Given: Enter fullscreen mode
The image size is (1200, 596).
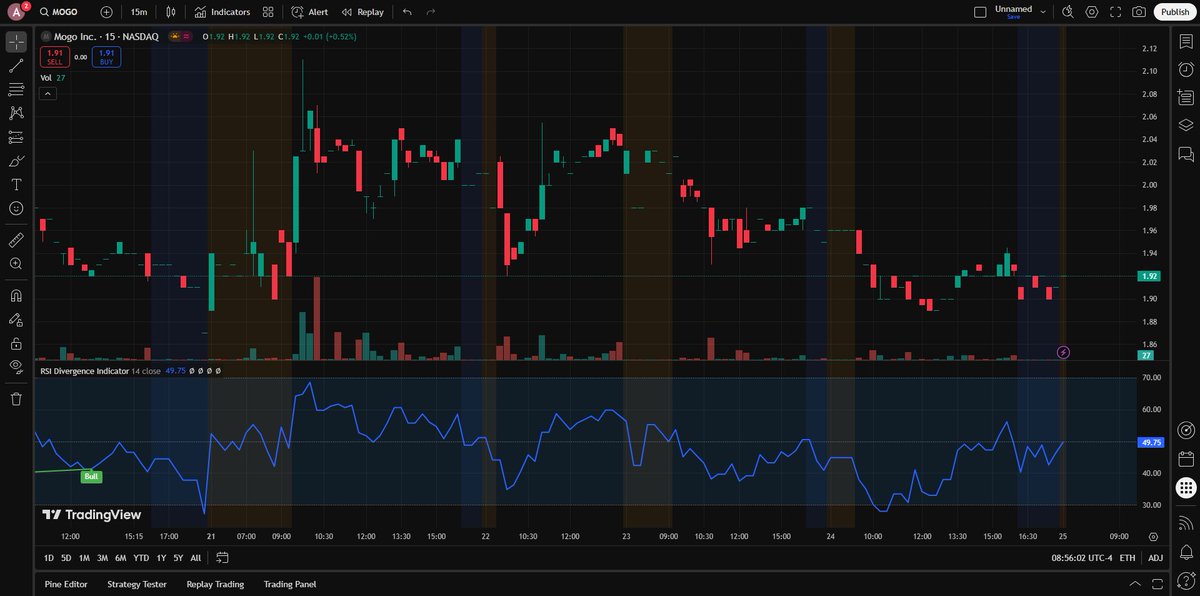Looking at the screenshot, I should click(x=1115, y=12).
